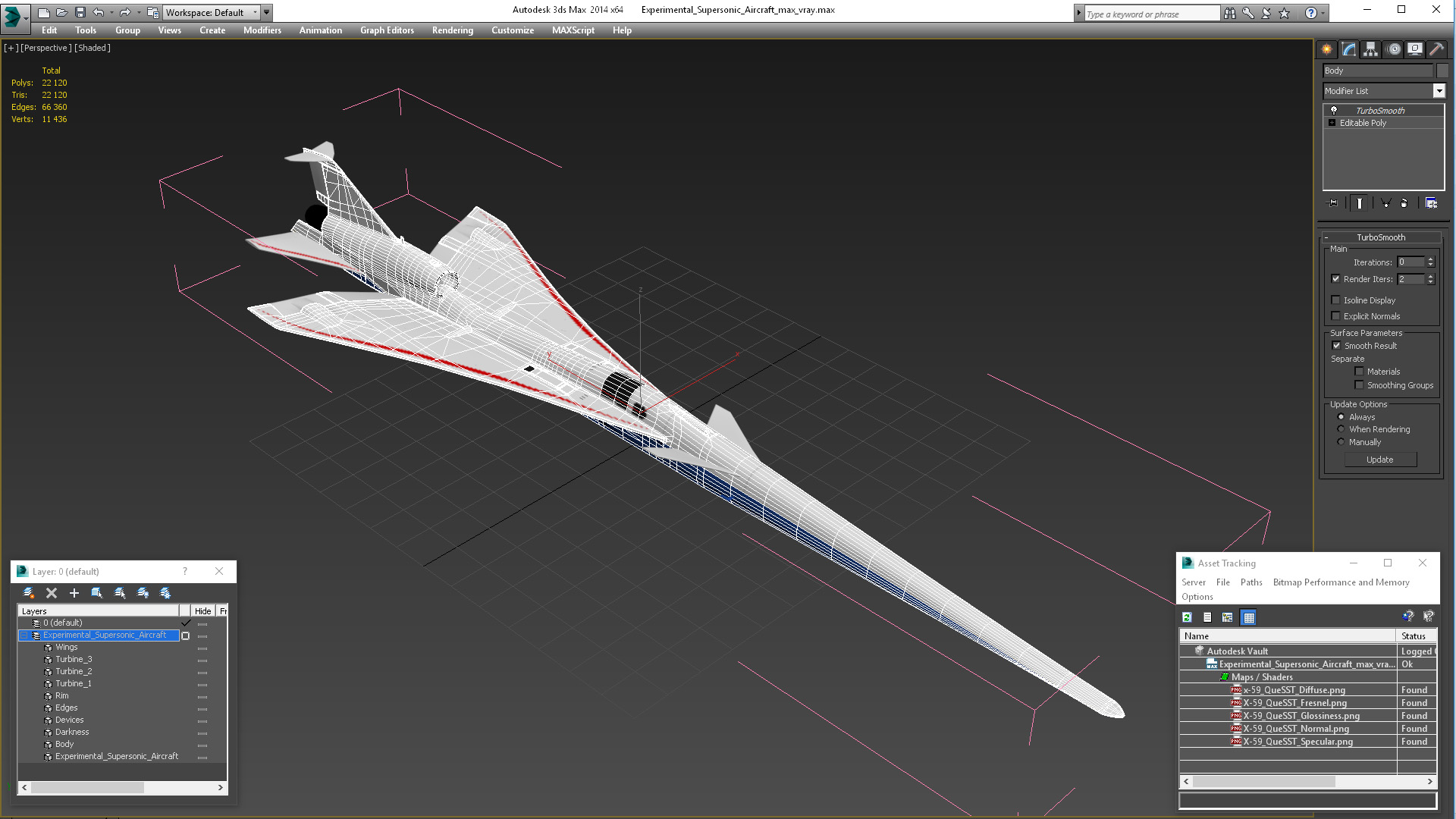Image resolution: width=1456 pixels, height=819 pixels.
Task: Click the Pin Stack icon
Action: pos(1333,203)
